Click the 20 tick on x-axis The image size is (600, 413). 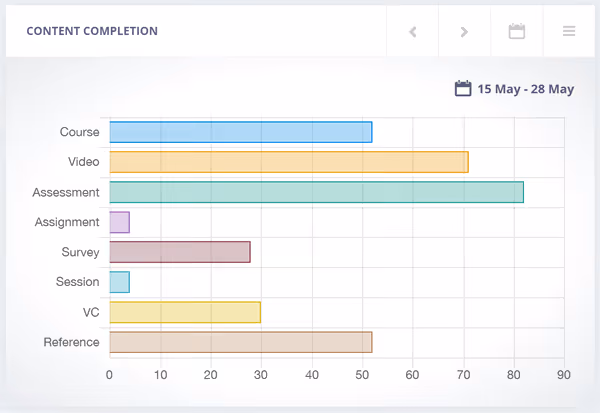click(211, 375)
